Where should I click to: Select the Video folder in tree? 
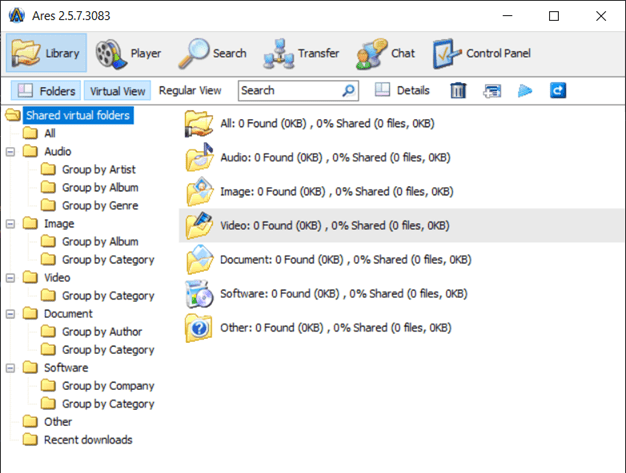tap(57, 278)
